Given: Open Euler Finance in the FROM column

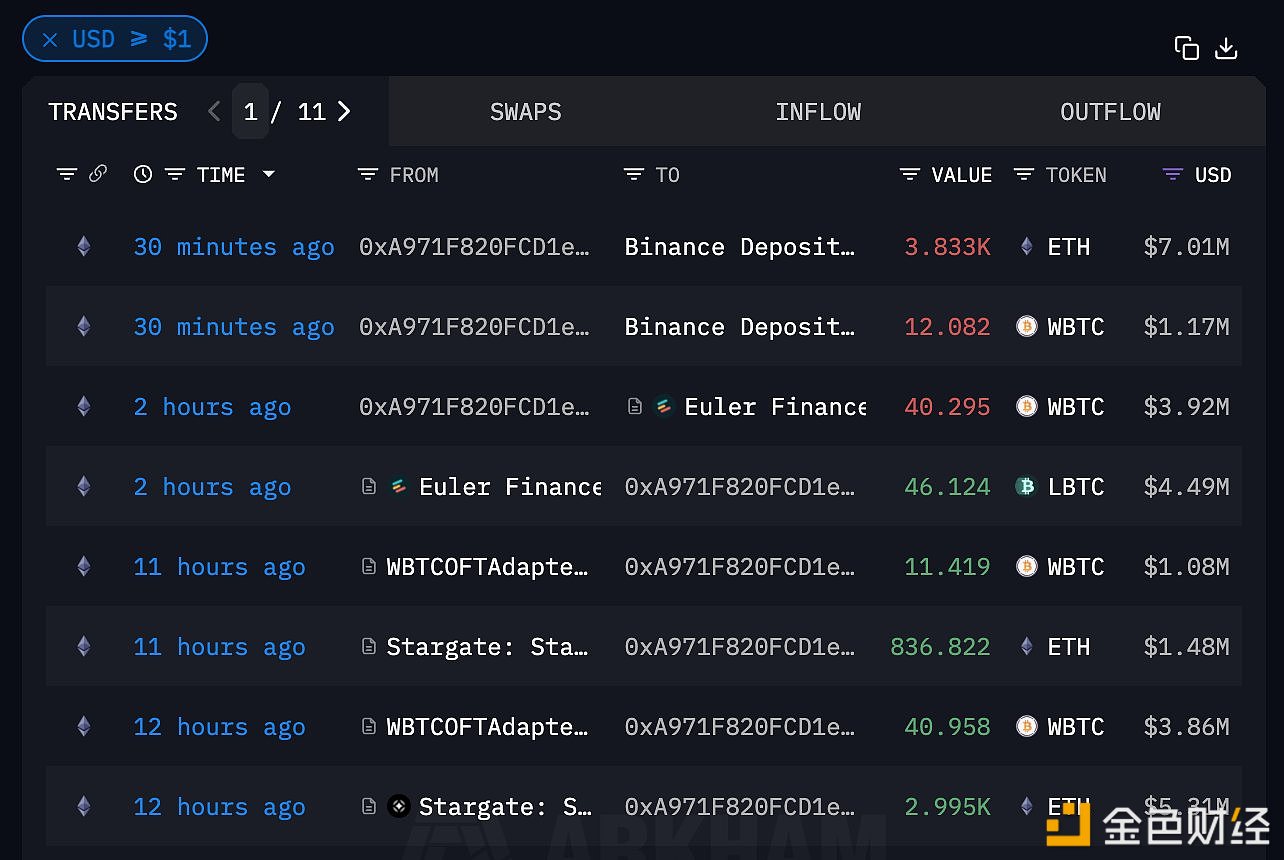Looking at the screenshot, I should [510, 487].
